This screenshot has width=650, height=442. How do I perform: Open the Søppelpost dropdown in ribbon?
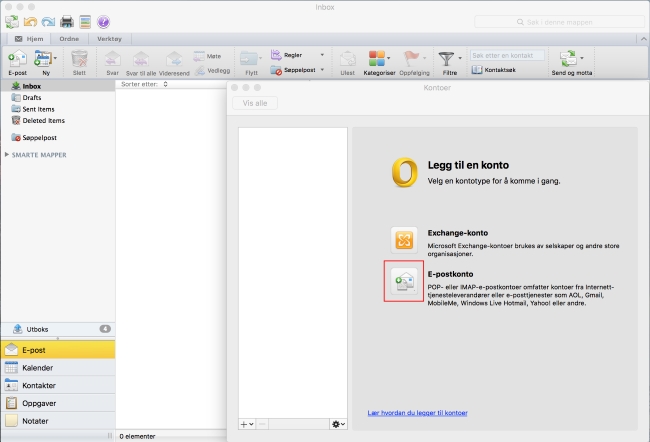(322, 70)
